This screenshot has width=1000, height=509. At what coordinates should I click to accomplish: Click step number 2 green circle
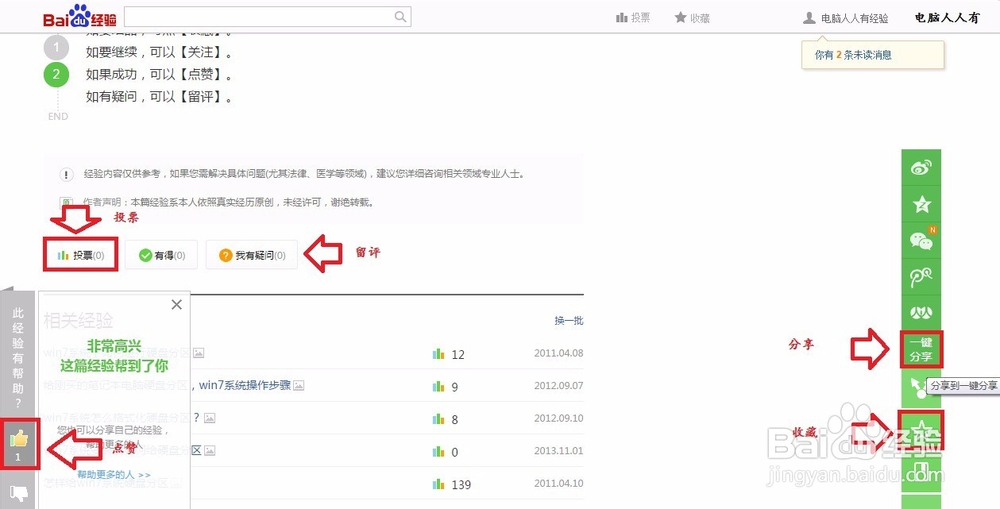pos(56,75)
